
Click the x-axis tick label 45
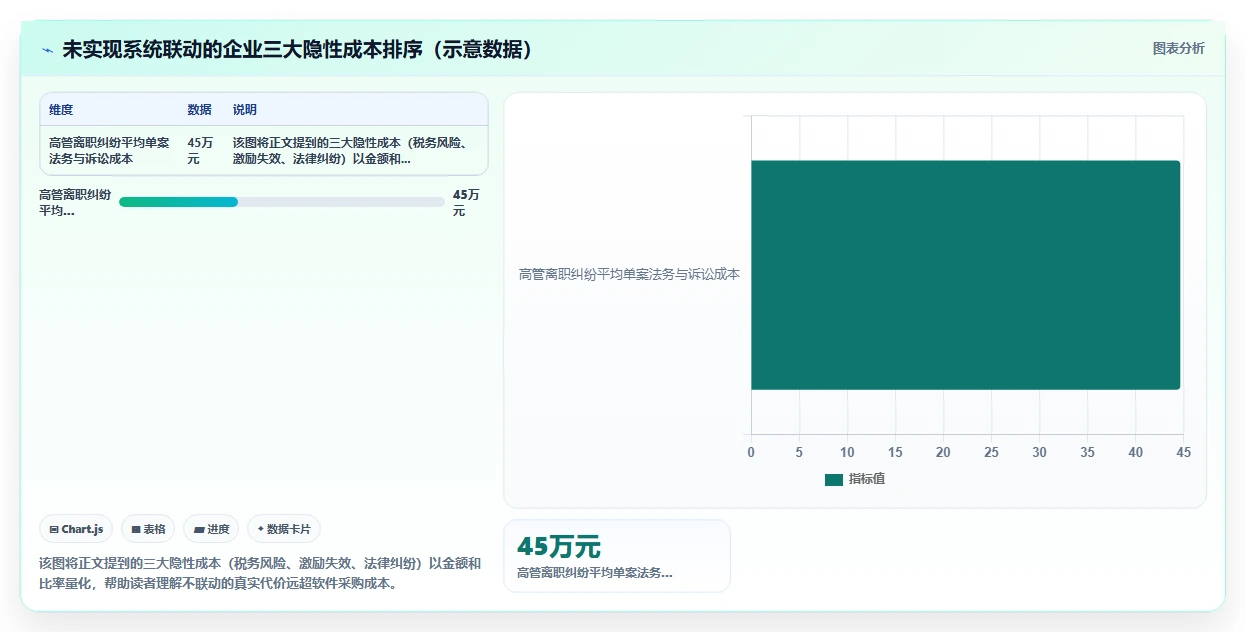point(1183,453)
